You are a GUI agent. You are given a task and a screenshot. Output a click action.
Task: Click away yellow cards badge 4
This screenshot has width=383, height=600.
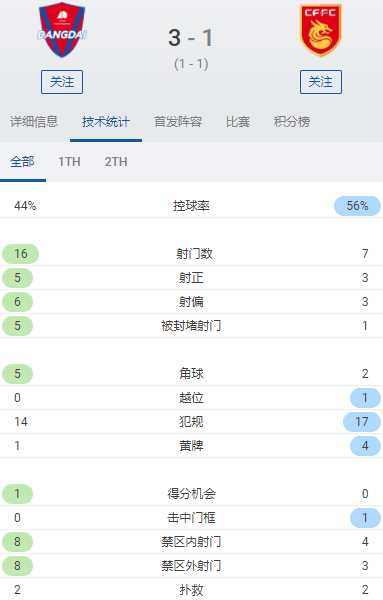coord(365,446)
